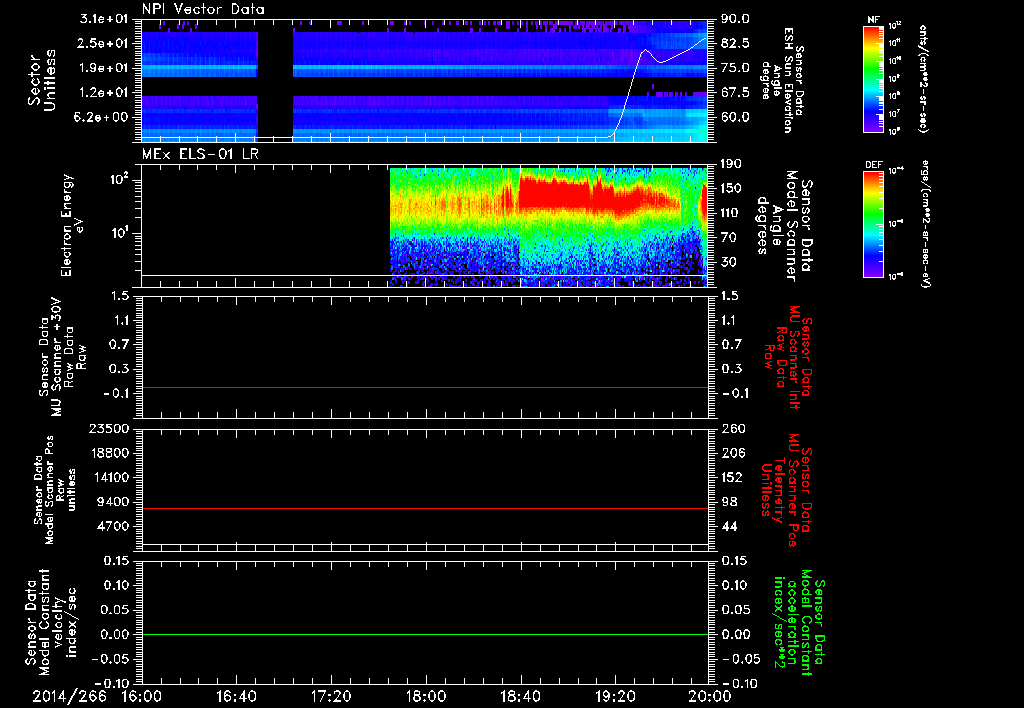Image resolution: width=1024 pixels, height=708 pixels.
Task: Click the '18:40' time axis label
Action: [520, 696]
